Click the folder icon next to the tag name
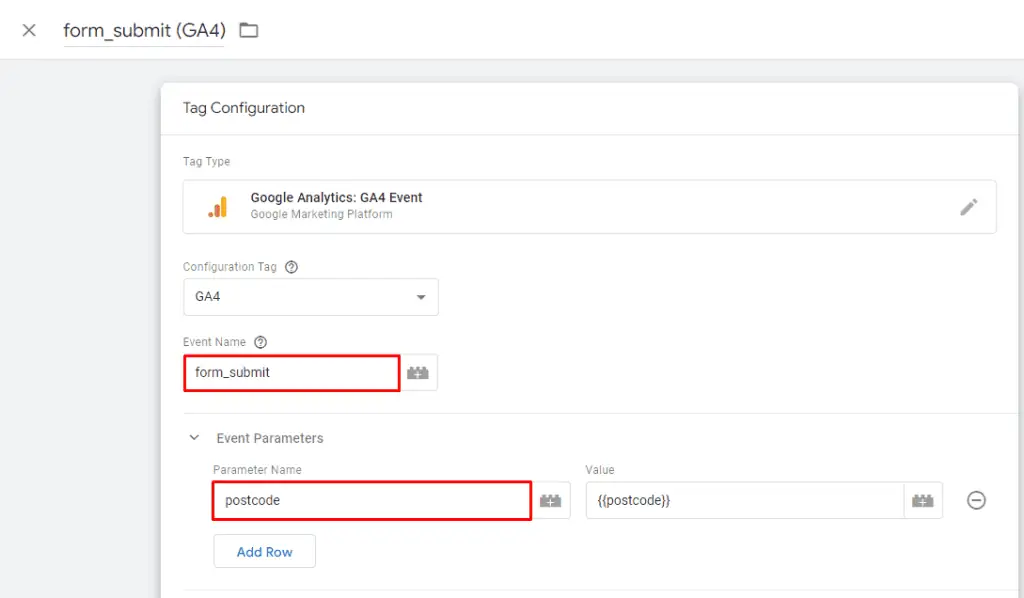The width and height of the screenshot is (1024, 598). (247, 30)
